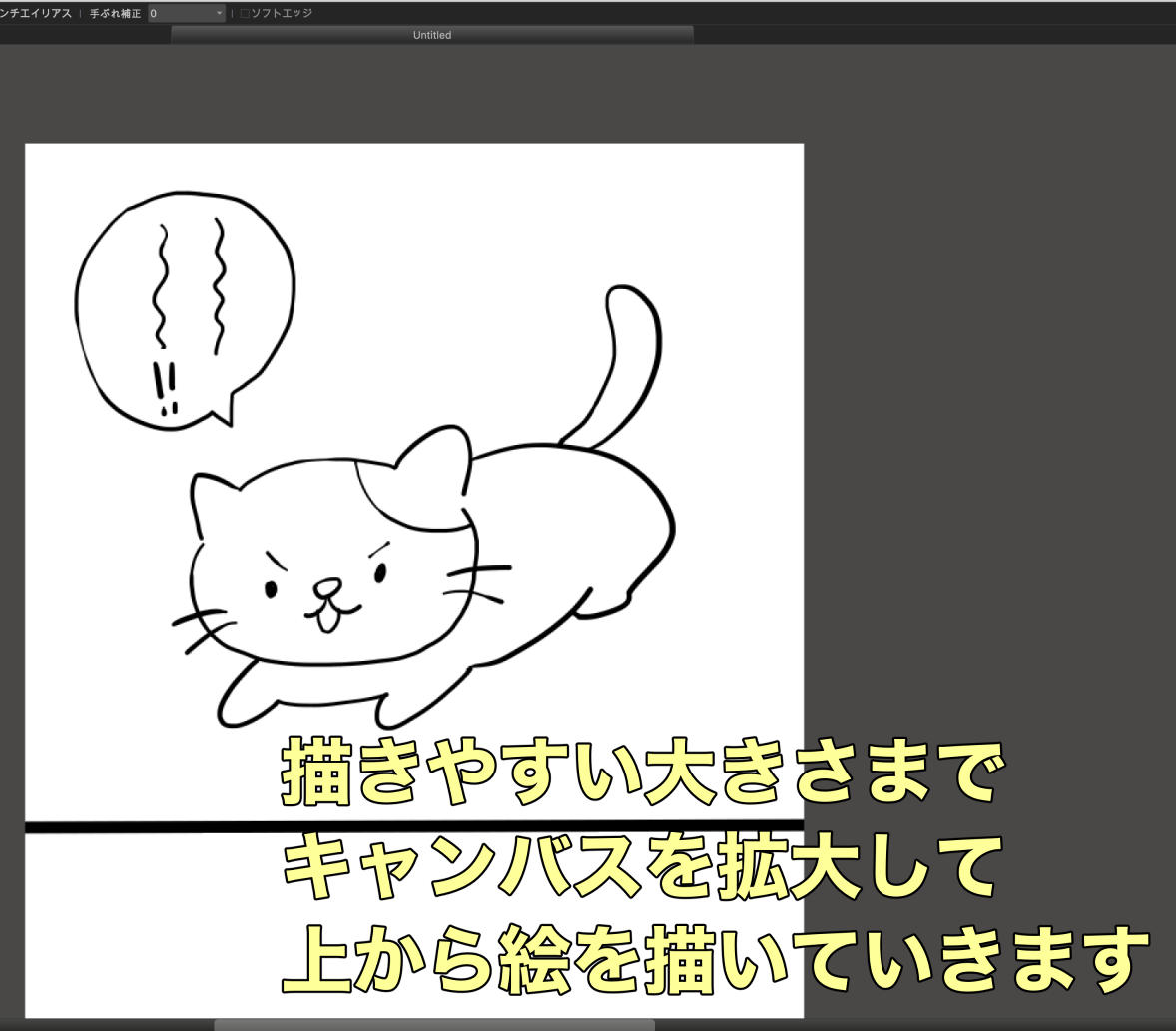The image size is (1176, 1031).
Task: Enable the ソフトエッジ checkbox
Action: point(245,14)
